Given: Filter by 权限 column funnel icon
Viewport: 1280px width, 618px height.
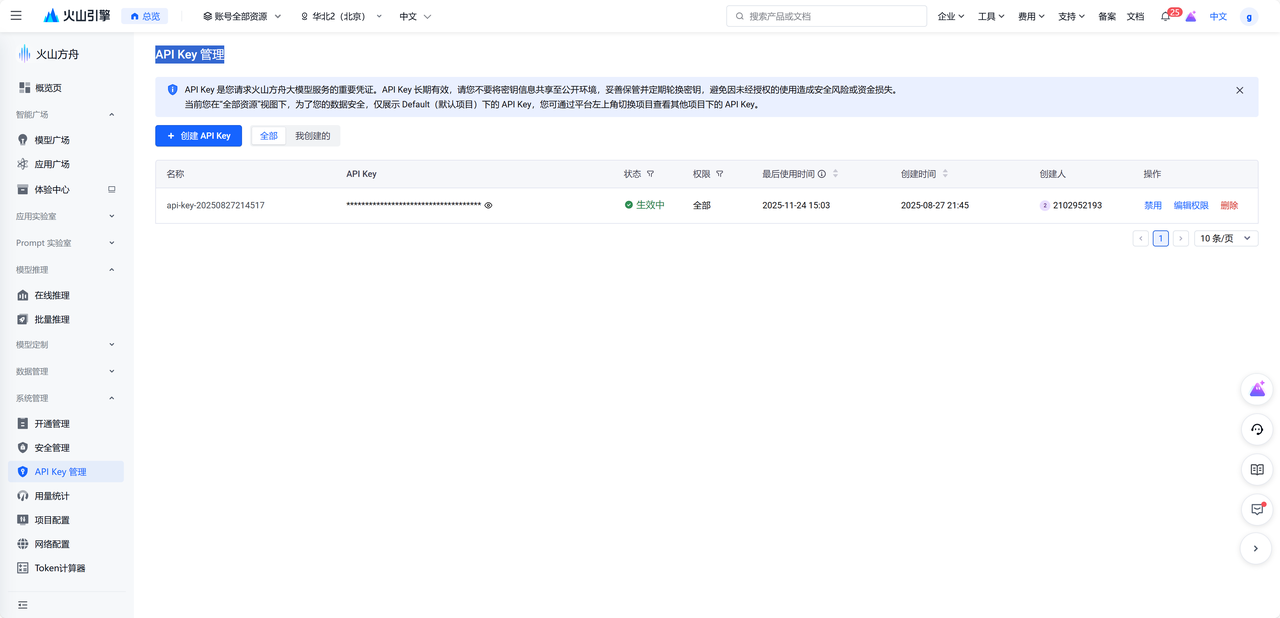Looking at the screenshot, I should [x=719, y=174].
